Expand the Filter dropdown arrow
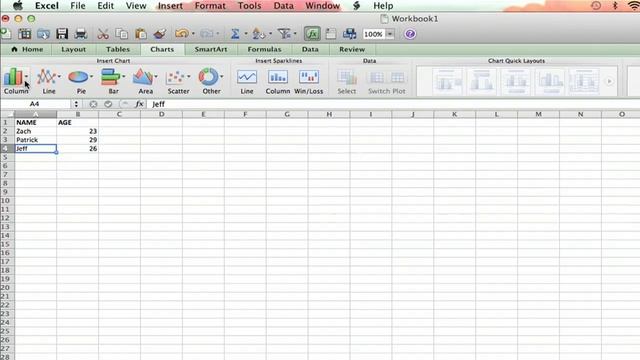The width and height of the screenshot is (640, 360). 295,34
